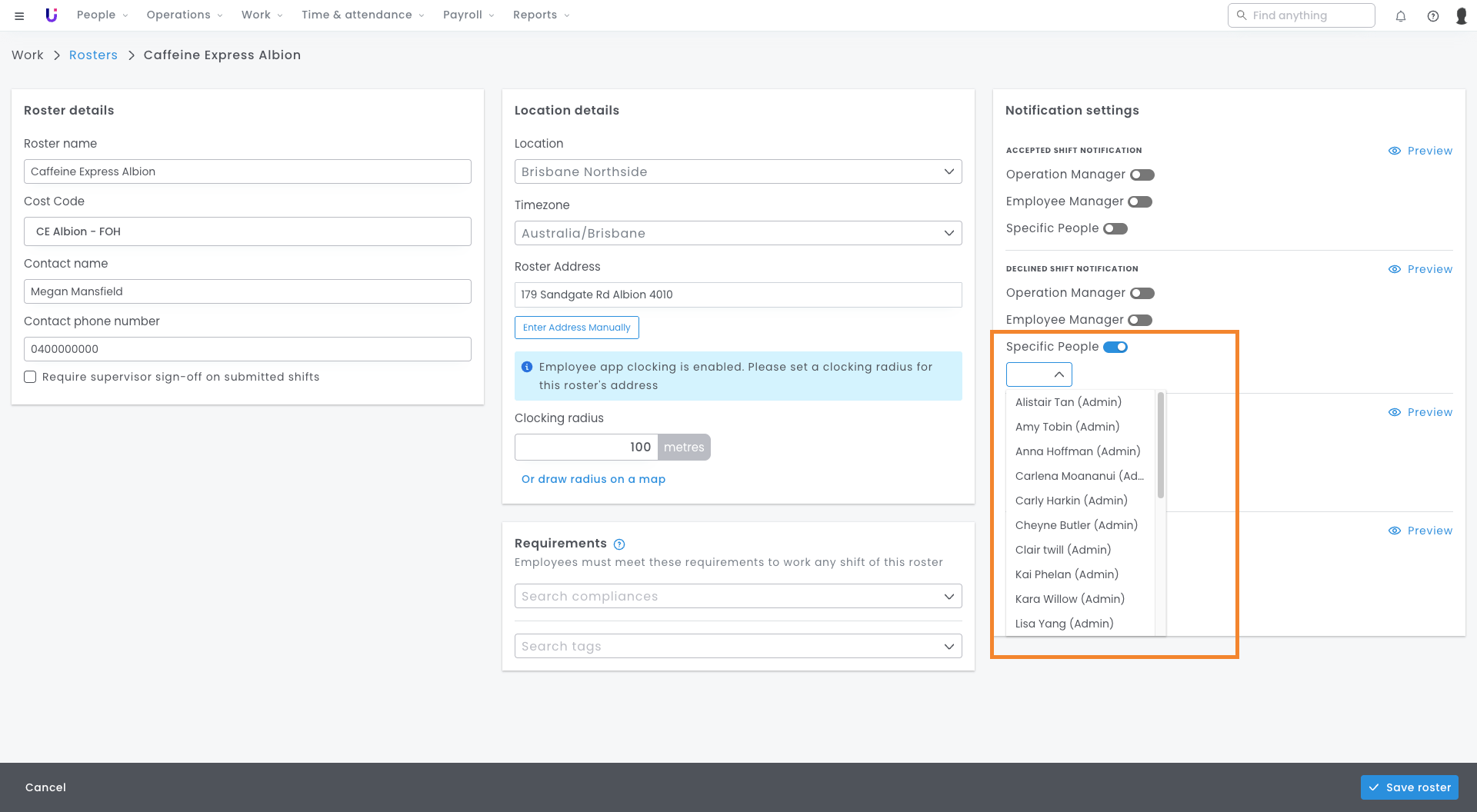Click the Requirements help info icon

click(x=619, y=544)
